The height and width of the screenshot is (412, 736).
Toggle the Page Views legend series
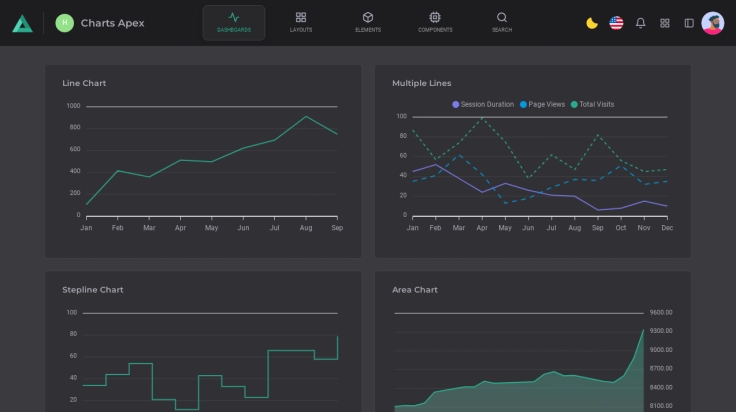pos(546,104)
